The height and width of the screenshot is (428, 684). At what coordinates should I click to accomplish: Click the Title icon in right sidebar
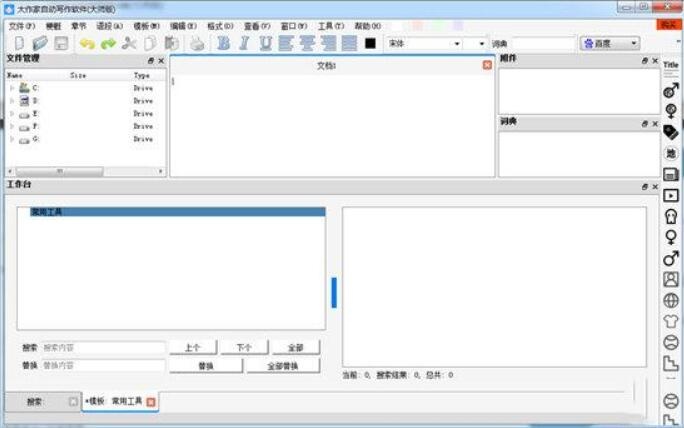coord(670,66)
